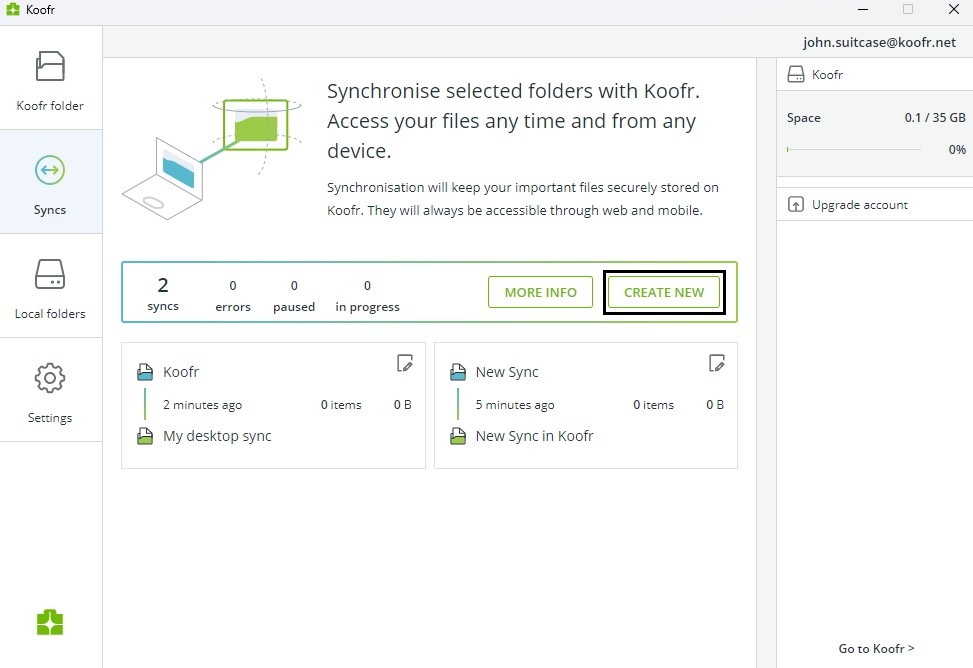Screen dimensions: 973x668
Task: Click the Space usage progress bar
Action: [x=854, y=150]
